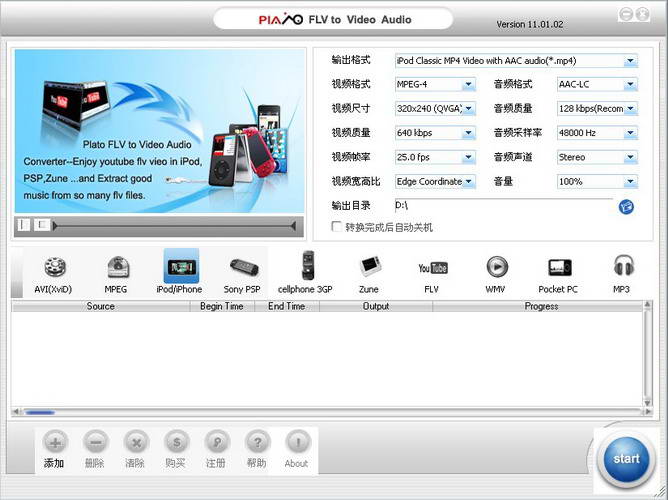Open 帮助 (help) question mark icon
The image size is (668, 500).
257,443
